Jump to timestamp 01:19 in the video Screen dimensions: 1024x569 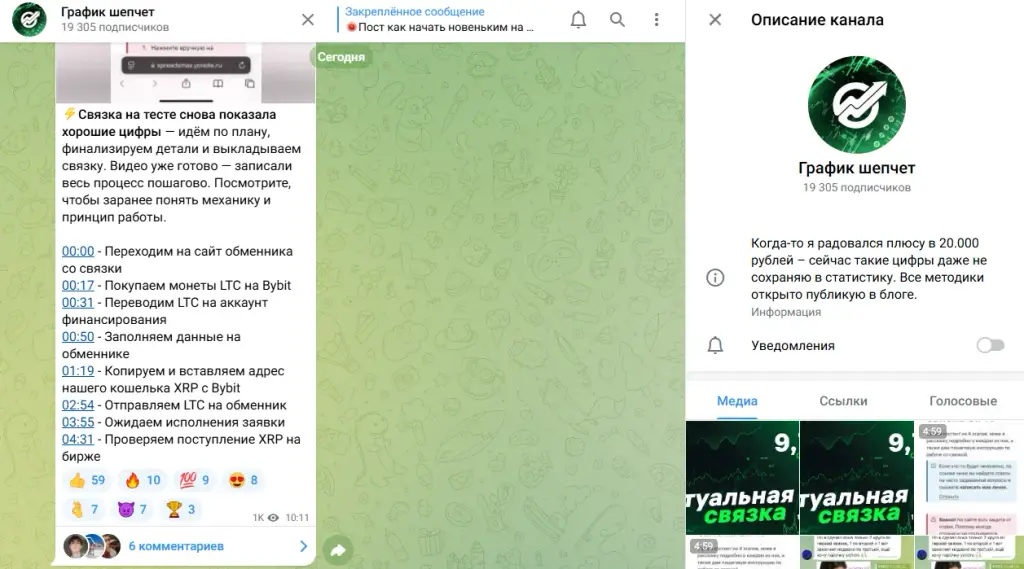(x=78, y=371)
